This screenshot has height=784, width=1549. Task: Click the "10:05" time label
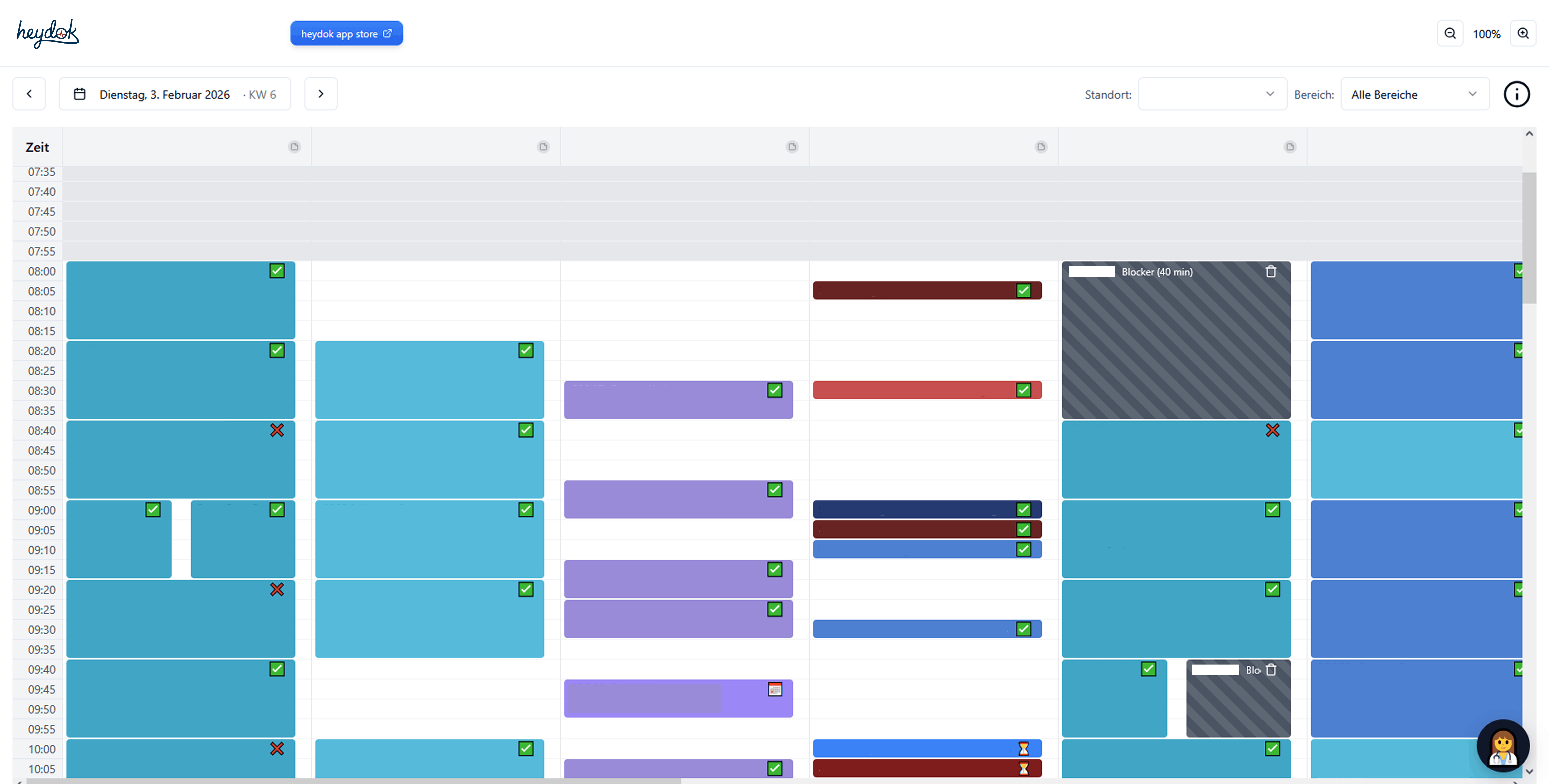tap(41, 769)
